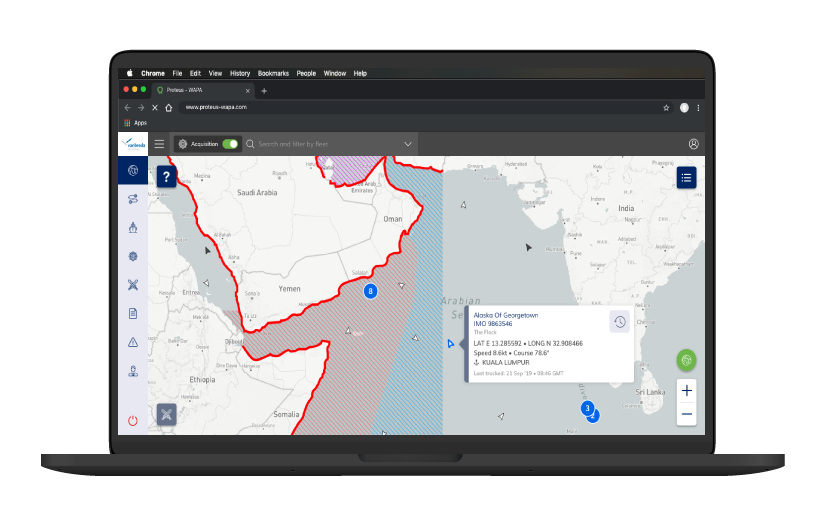Click the search magnifier icon
This screenshot has height=525, width=825.
(250, 144)
